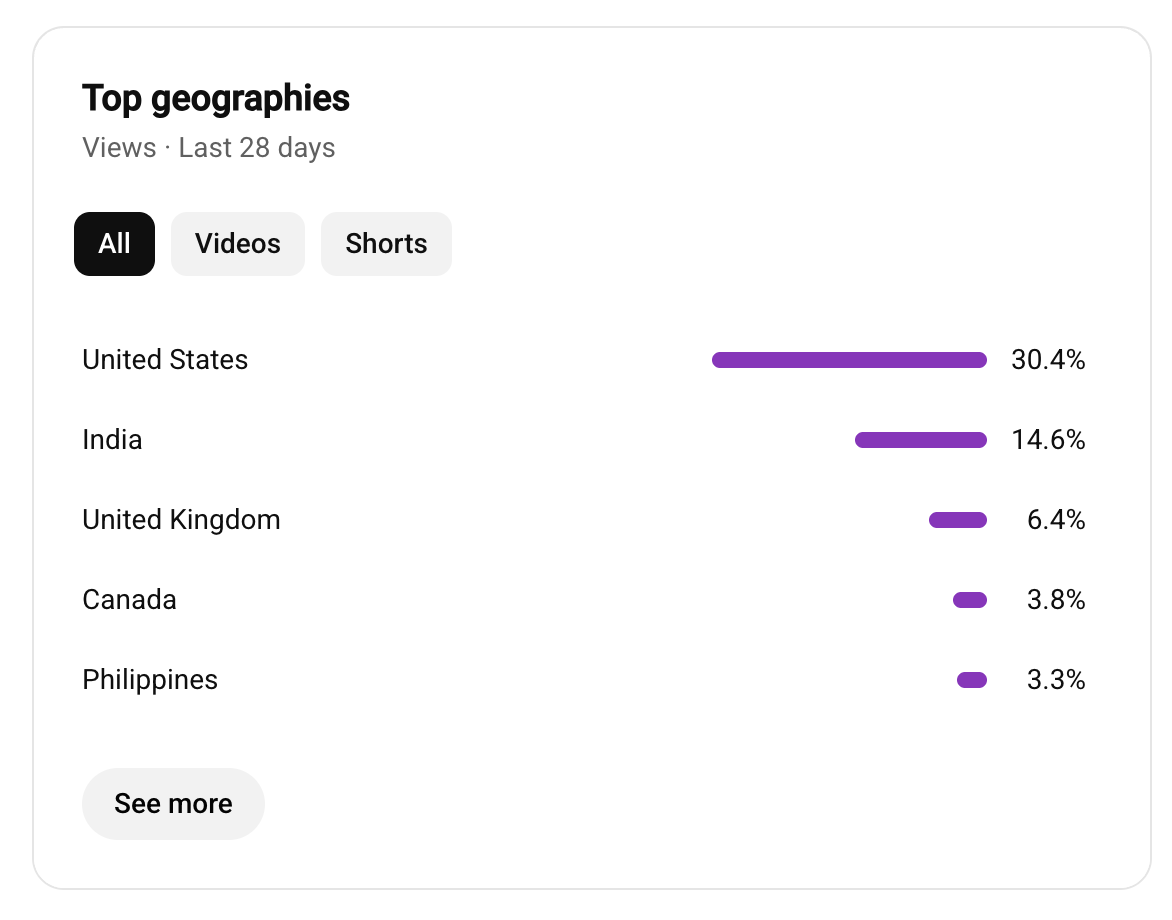Screen dimensions: 1172x920
Task: Click the See more button
Action: [x=173, y=803]
